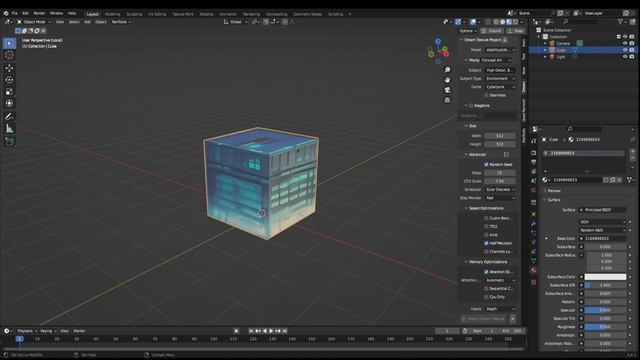Viewport: 640px width, 360px height.
Task: Toggle visibility eye for Light
Action: click(x=625, y=57)
